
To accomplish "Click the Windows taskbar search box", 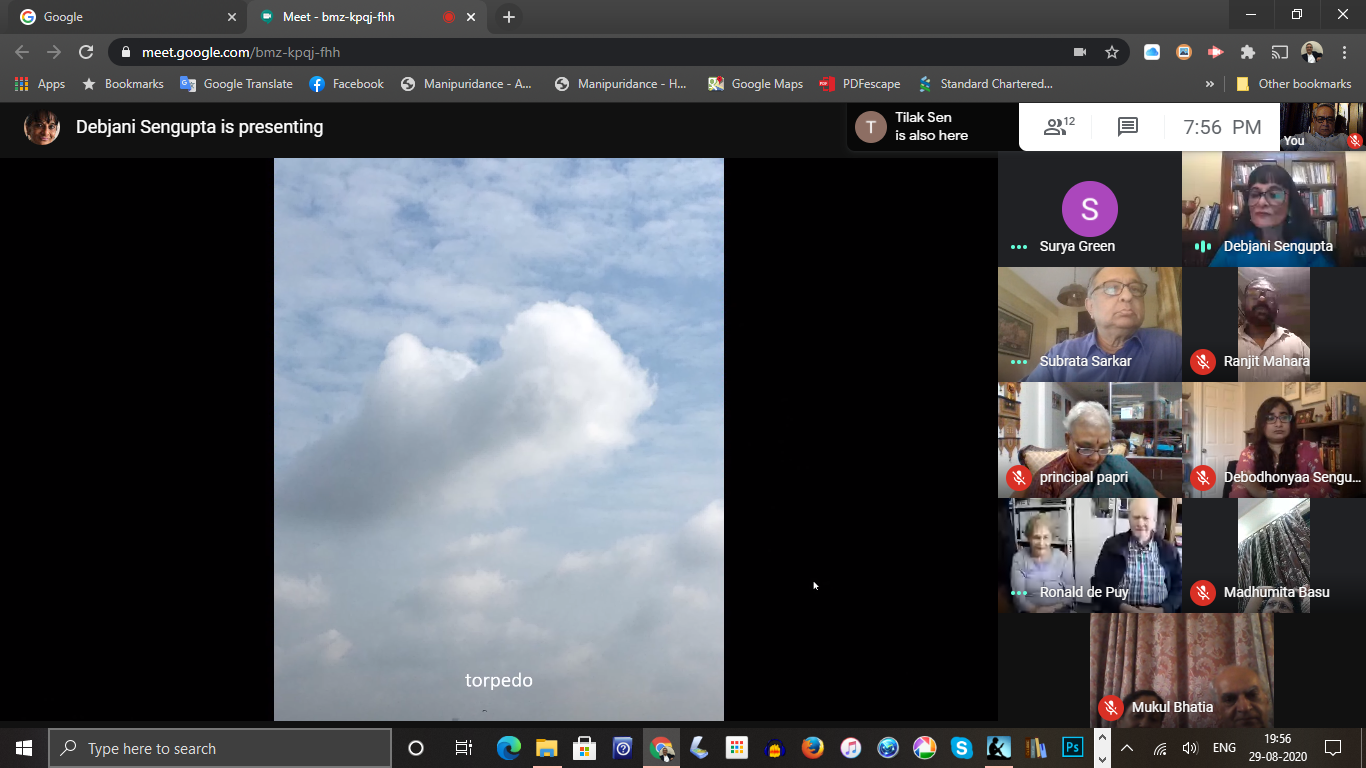I will 220,748.
